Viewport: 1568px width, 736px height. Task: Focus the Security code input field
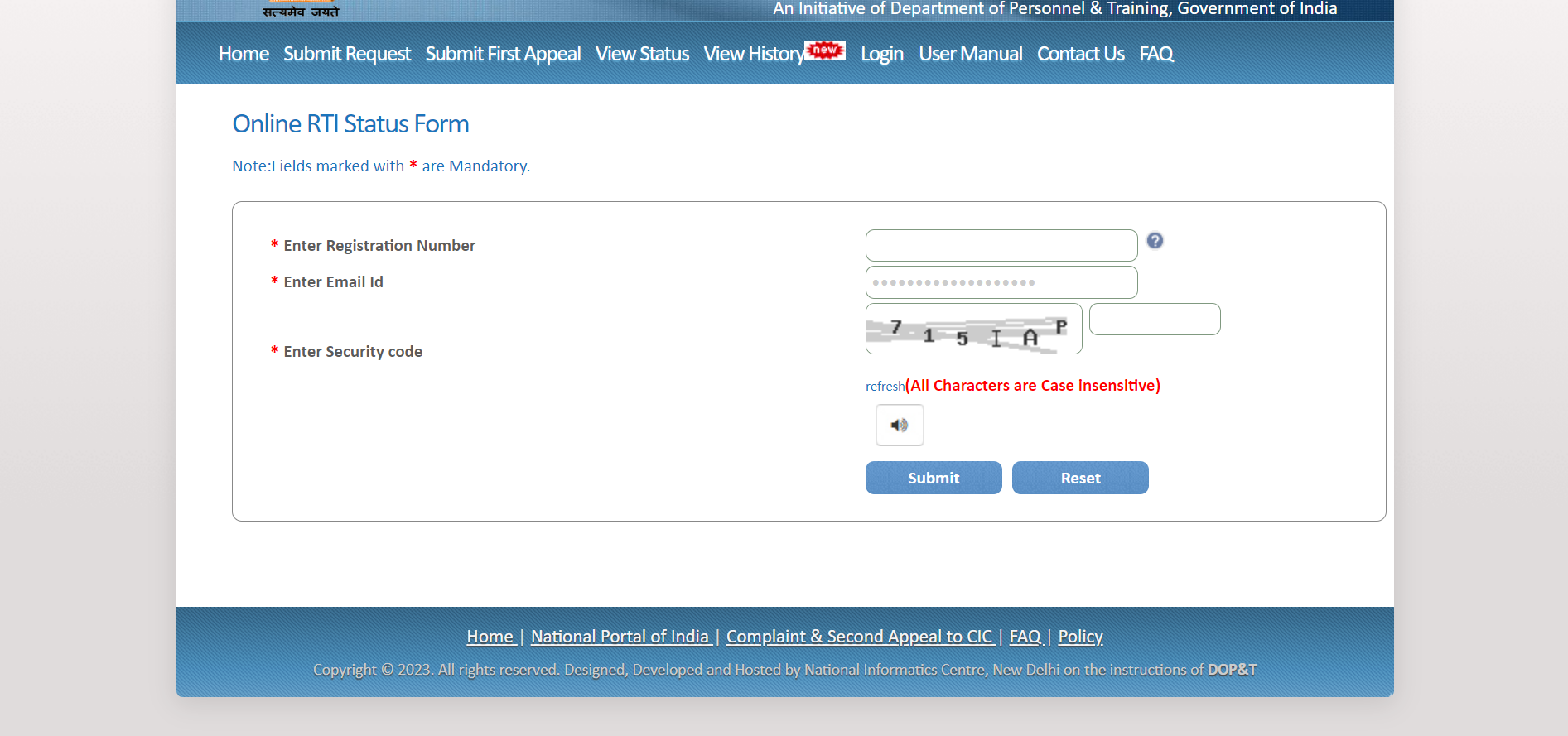tap(1155, 319)
